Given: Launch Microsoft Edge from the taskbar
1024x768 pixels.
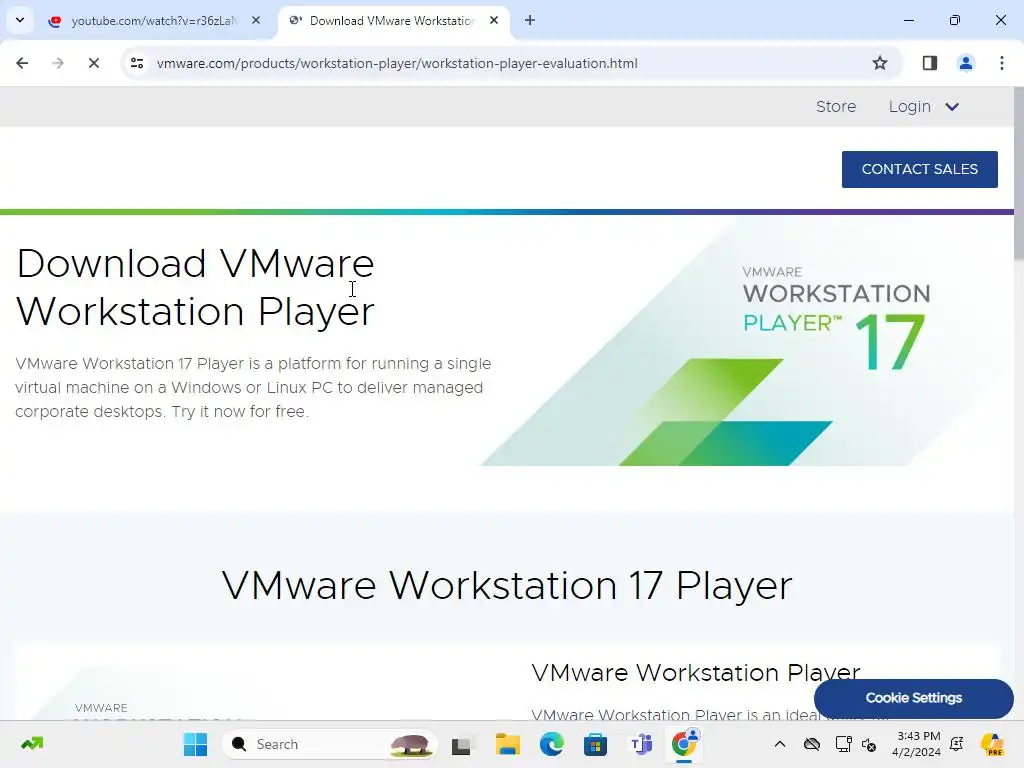Looking at the screenshot, I should click(x=552, y=744).
